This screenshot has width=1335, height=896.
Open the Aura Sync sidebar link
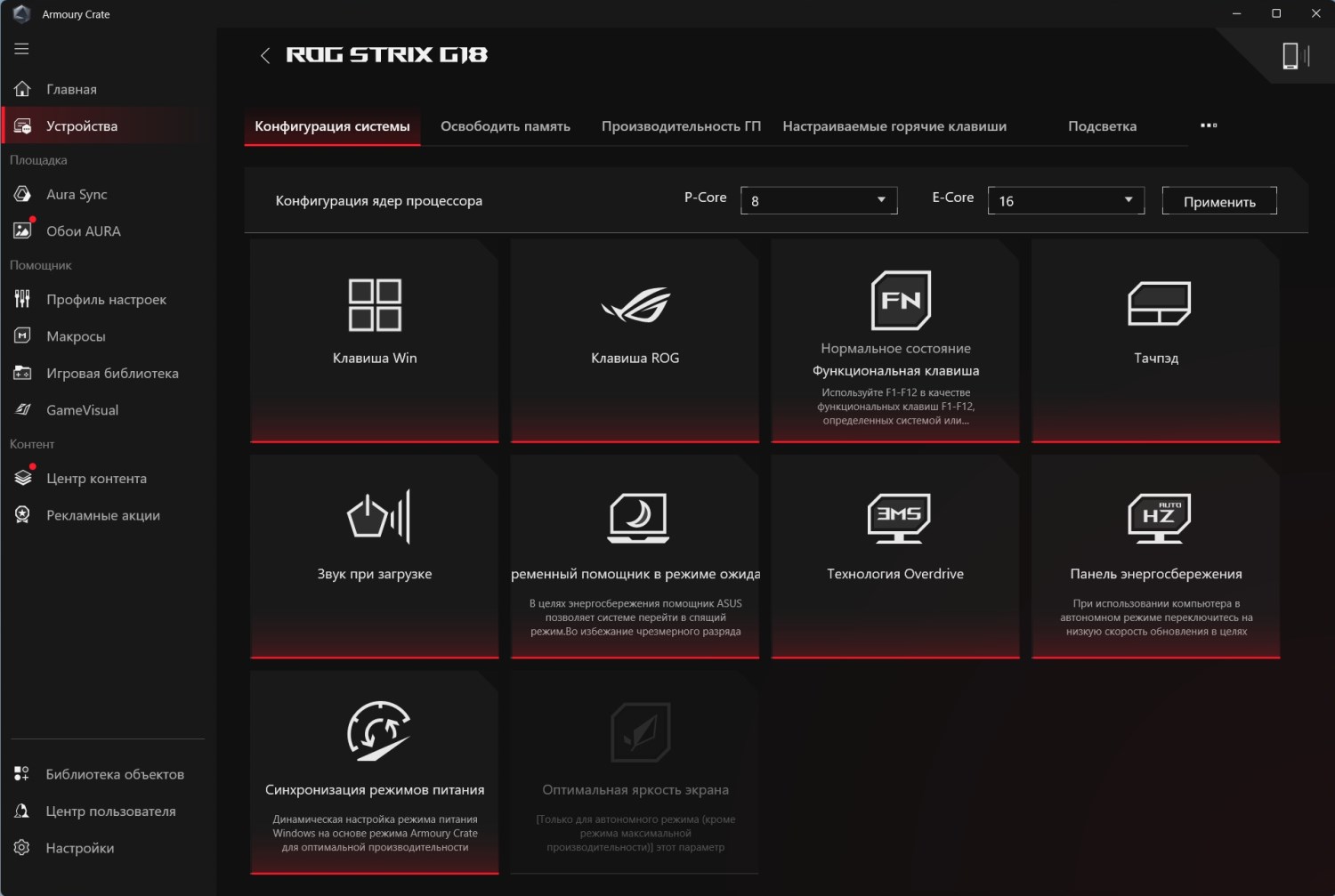77,194
